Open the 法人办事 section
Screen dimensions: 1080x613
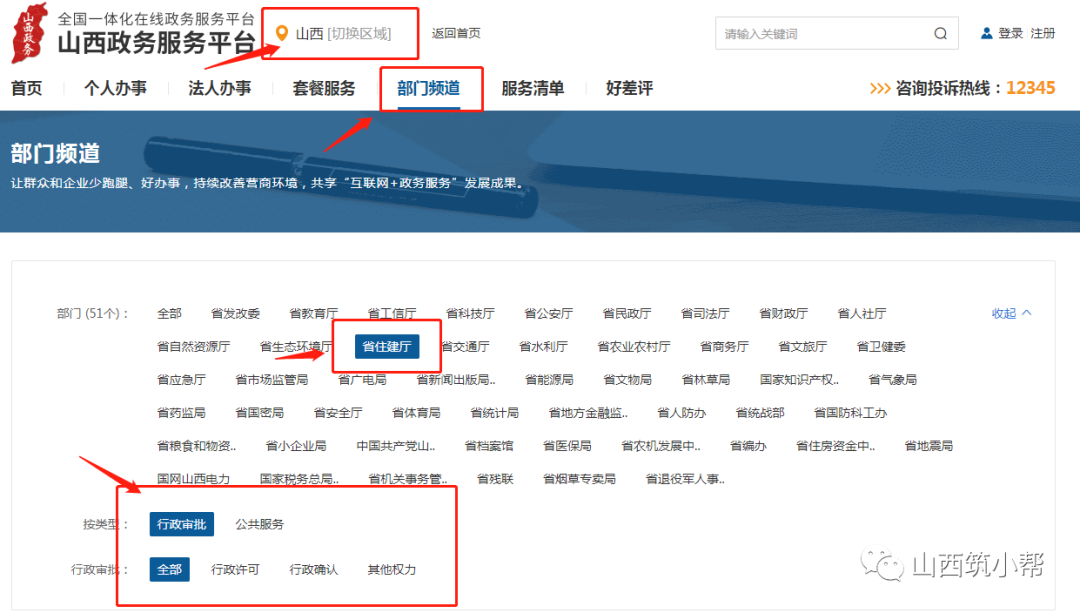[220, 88]
